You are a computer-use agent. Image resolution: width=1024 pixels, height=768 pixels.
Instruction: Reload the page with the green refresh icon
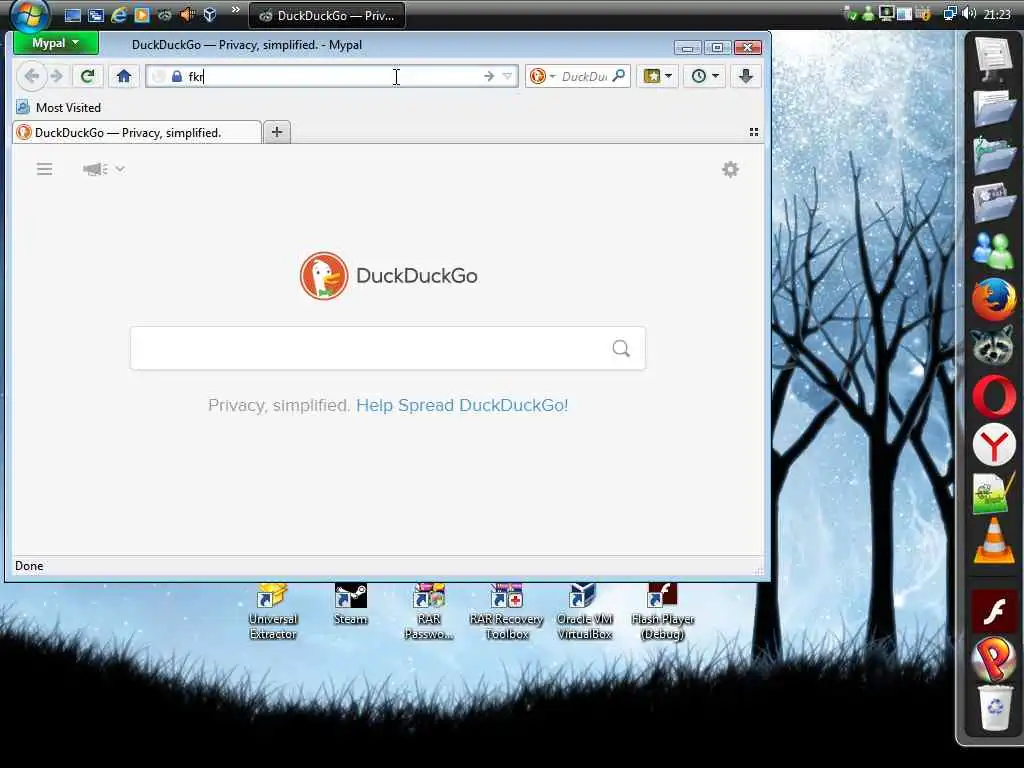(x=87, y=76)
